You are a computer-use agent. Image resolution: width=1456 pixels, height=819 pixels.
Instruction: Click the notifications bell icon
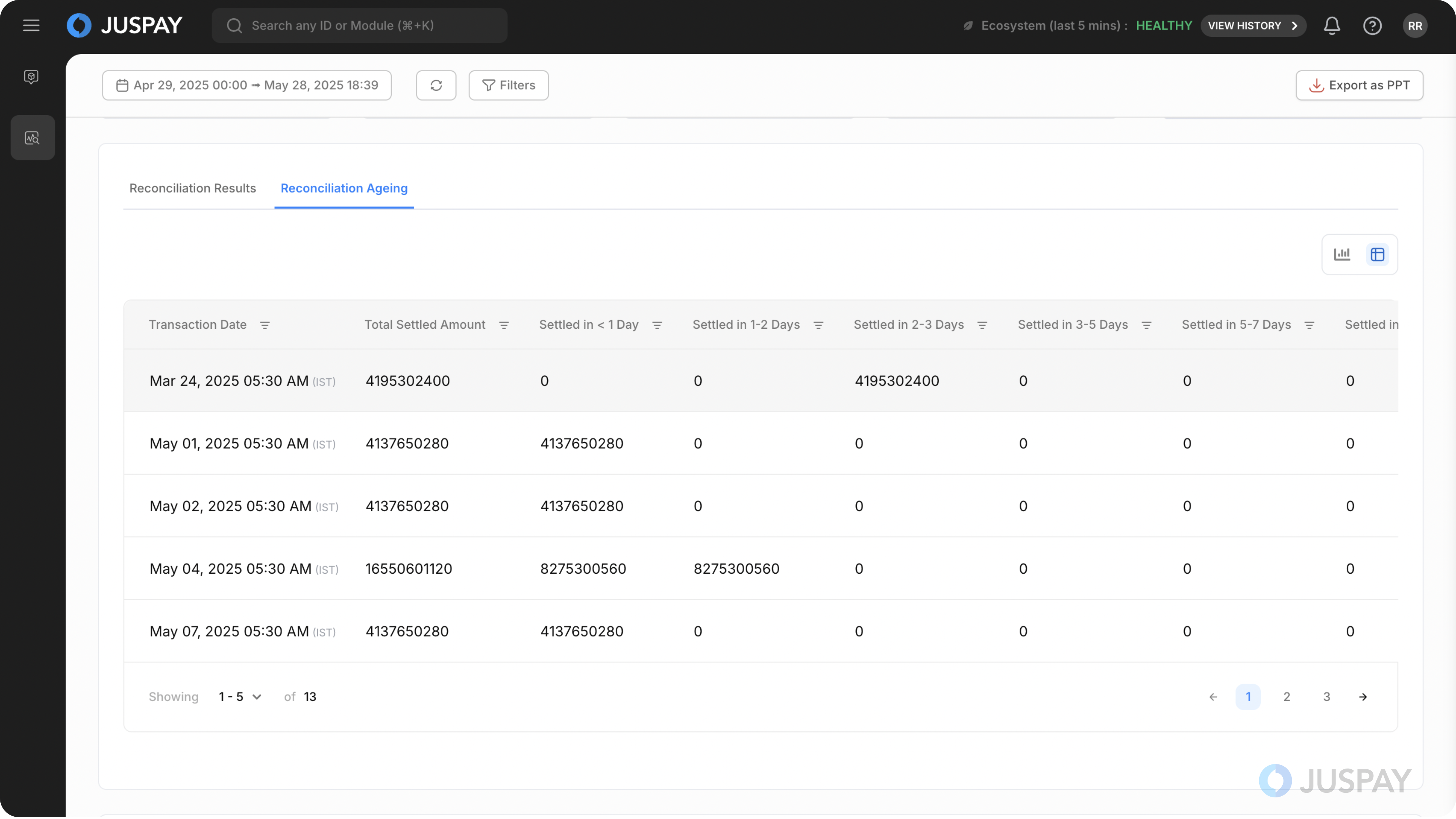click(x=1332, y=25)
